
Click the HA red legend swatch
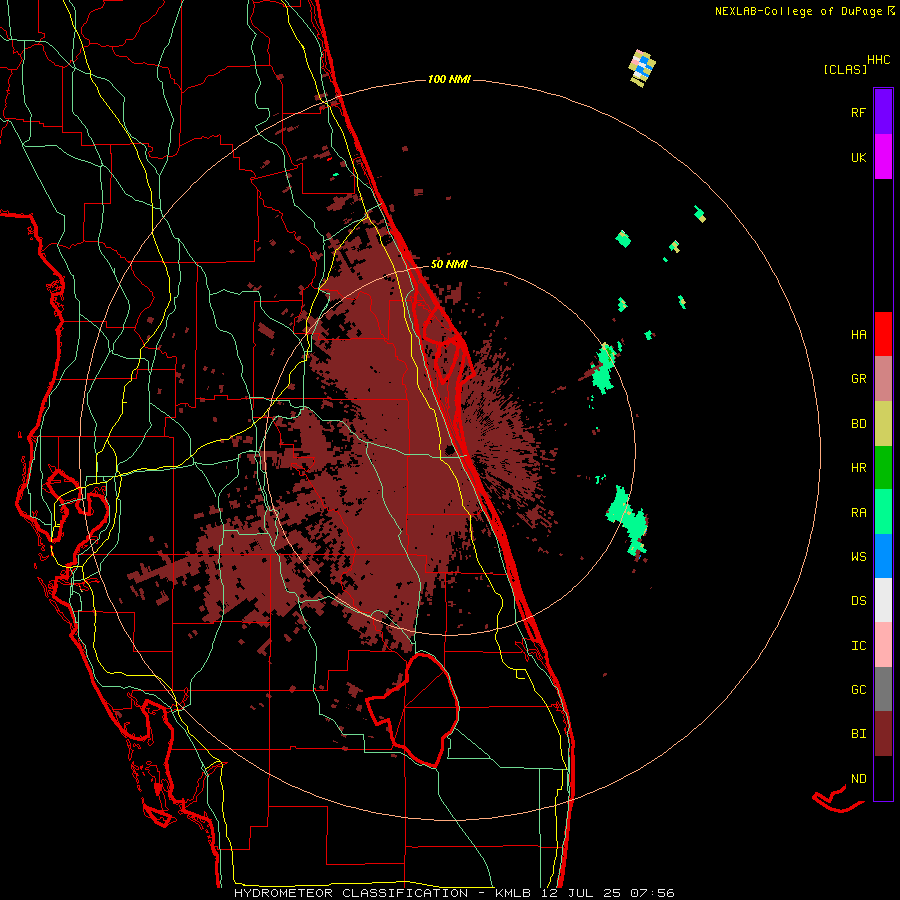click(883, 334)
